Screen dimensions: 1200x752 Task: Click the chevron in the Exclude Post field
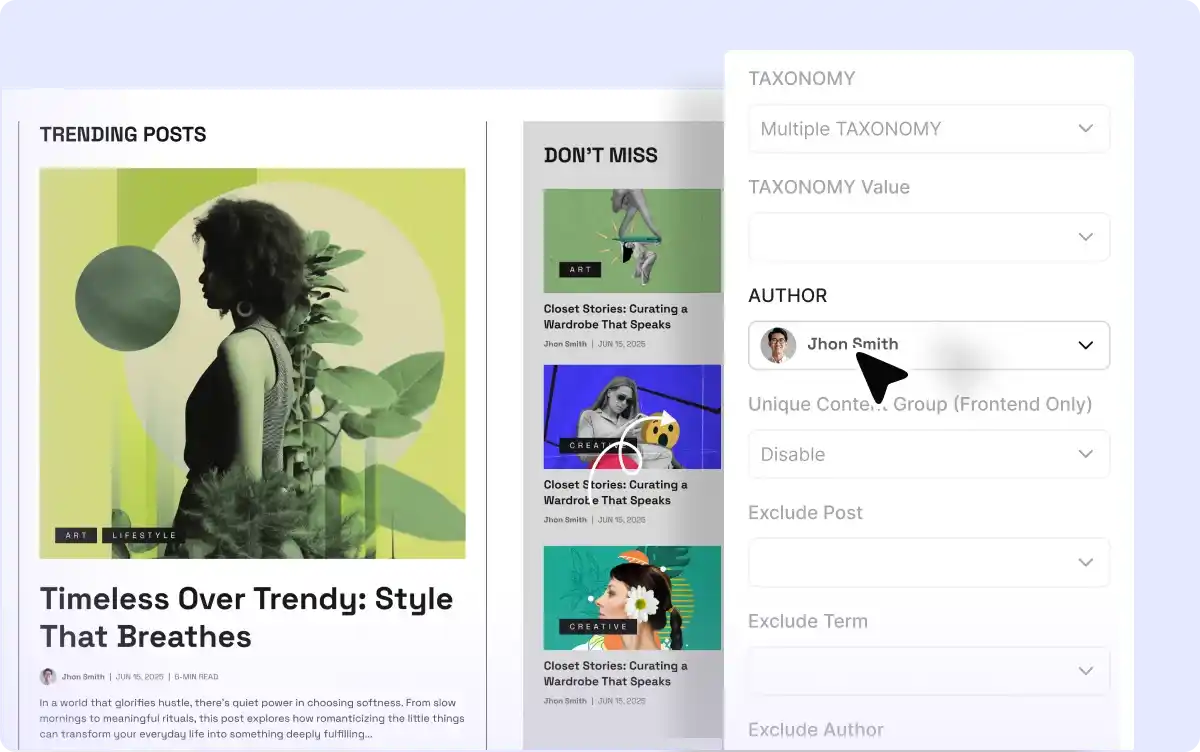1085,562
